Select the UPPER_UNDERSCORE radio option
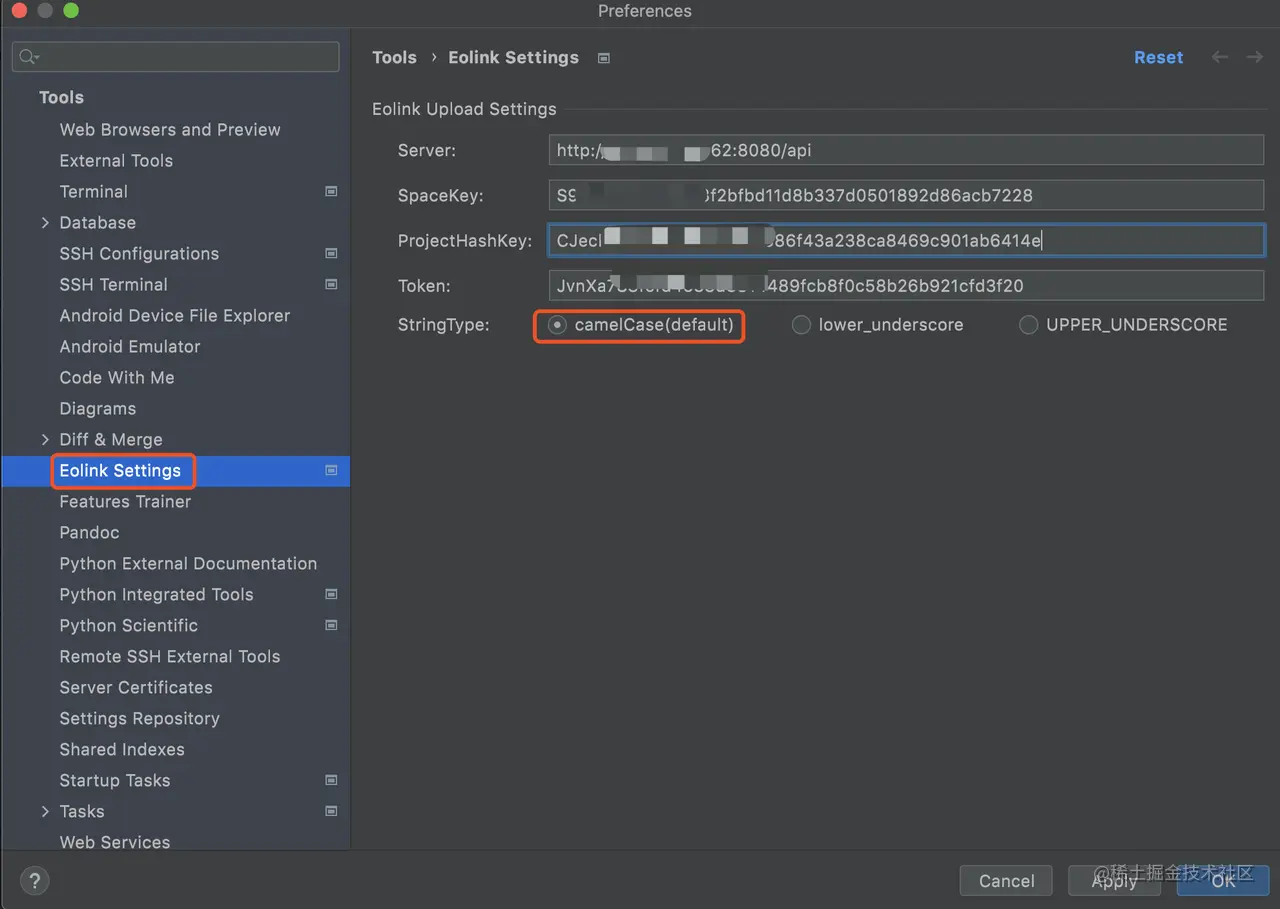The width and height of the screenshot is (1280, 909). coord(1028,325)
